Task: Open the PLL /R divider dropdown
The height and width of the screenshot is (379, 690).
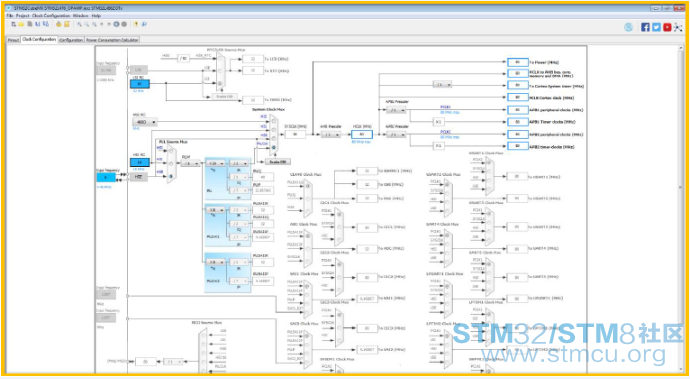Action: tap(239, 163)
